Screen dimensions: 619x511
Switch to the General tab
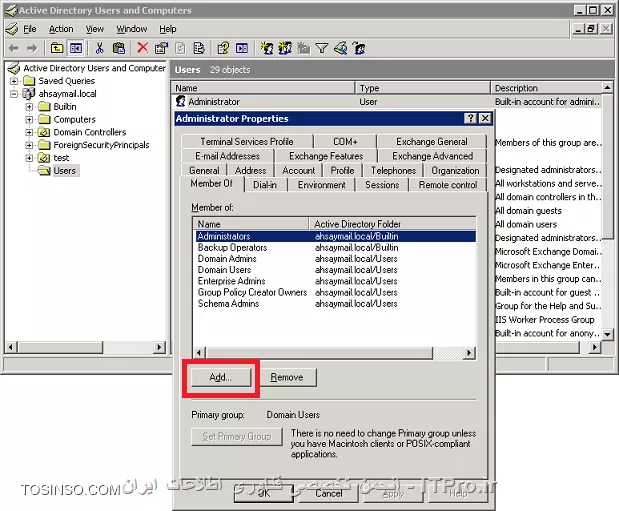point(204,171)
